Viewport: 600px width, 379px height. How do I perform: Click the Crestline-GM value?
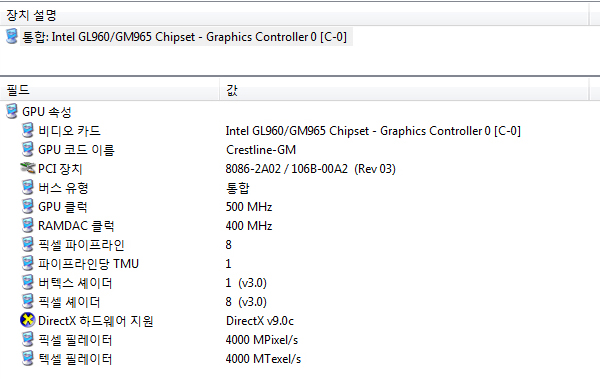click(261, 150)
